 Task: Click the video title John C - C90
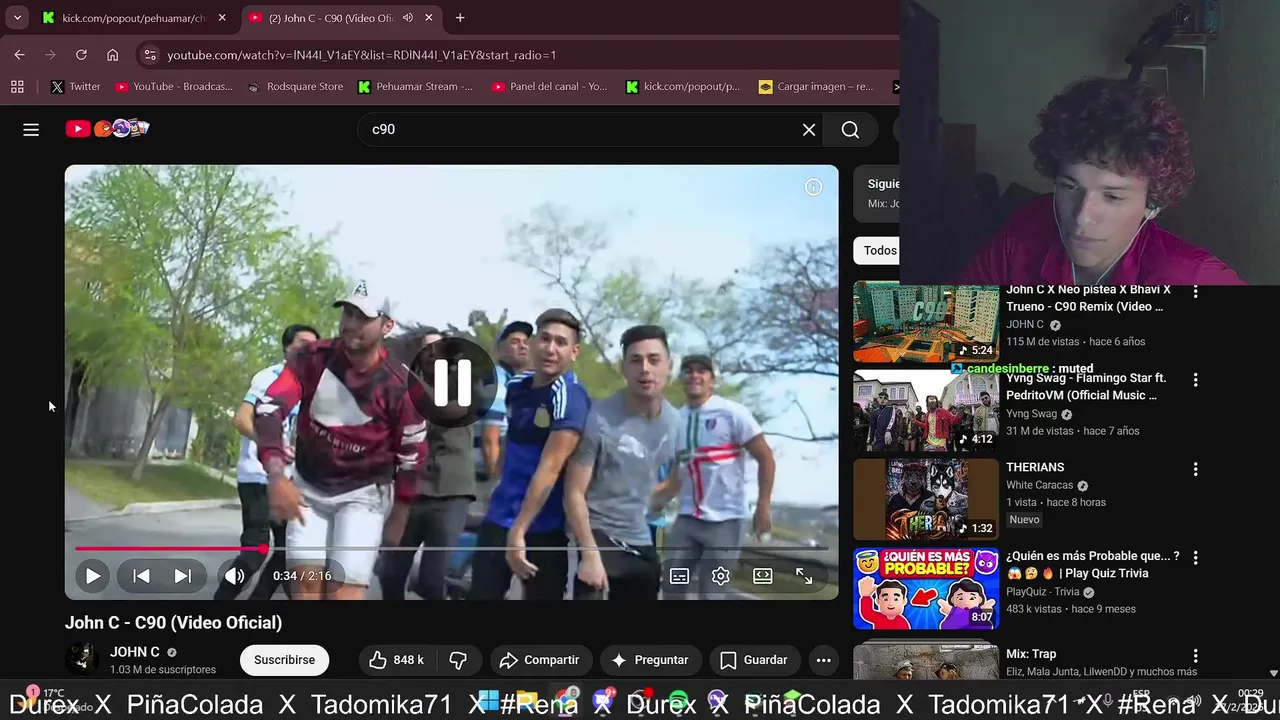[x=173, y=622]
